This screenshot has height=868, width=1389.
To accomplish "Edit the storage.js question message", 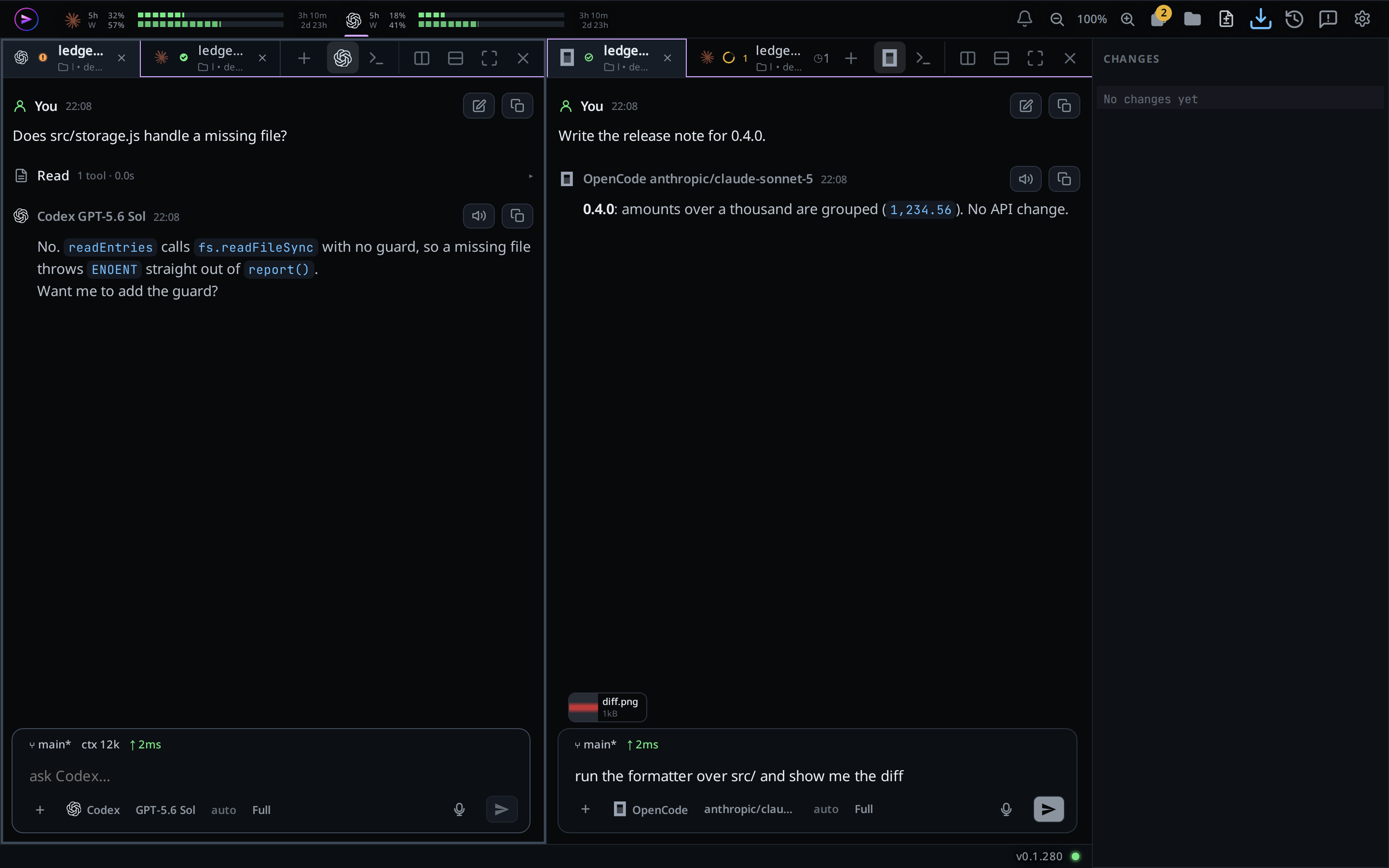I will click(x=479, y=106).
